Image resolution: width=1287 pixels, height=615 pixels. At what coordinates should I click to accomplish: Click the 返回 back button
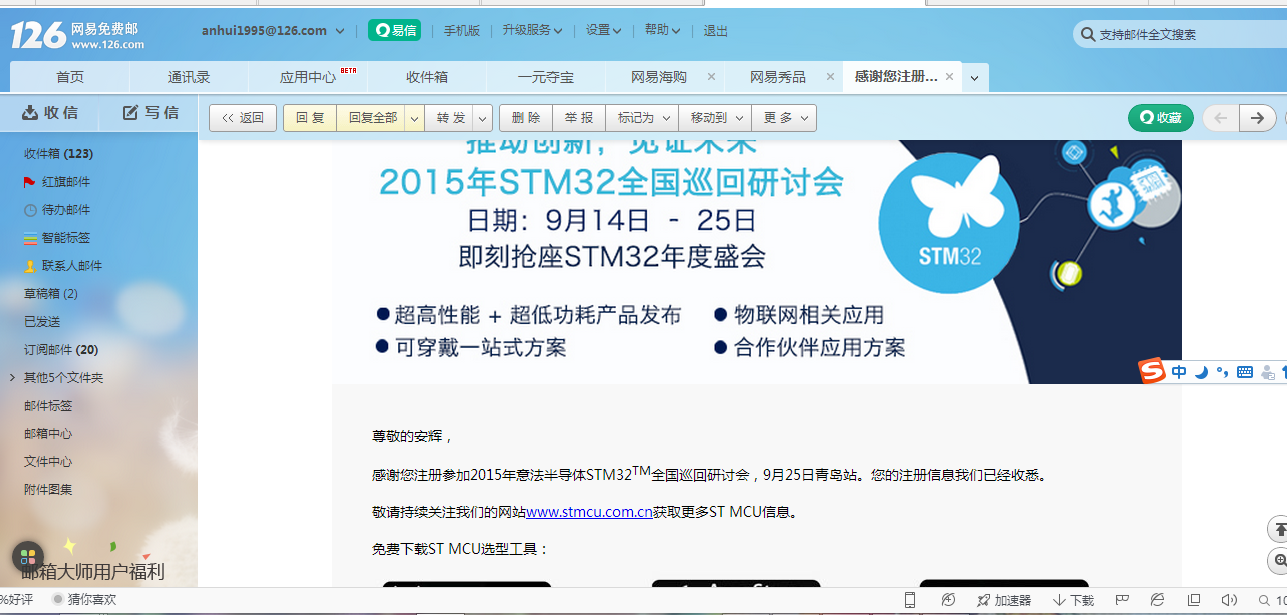[243, 118]
